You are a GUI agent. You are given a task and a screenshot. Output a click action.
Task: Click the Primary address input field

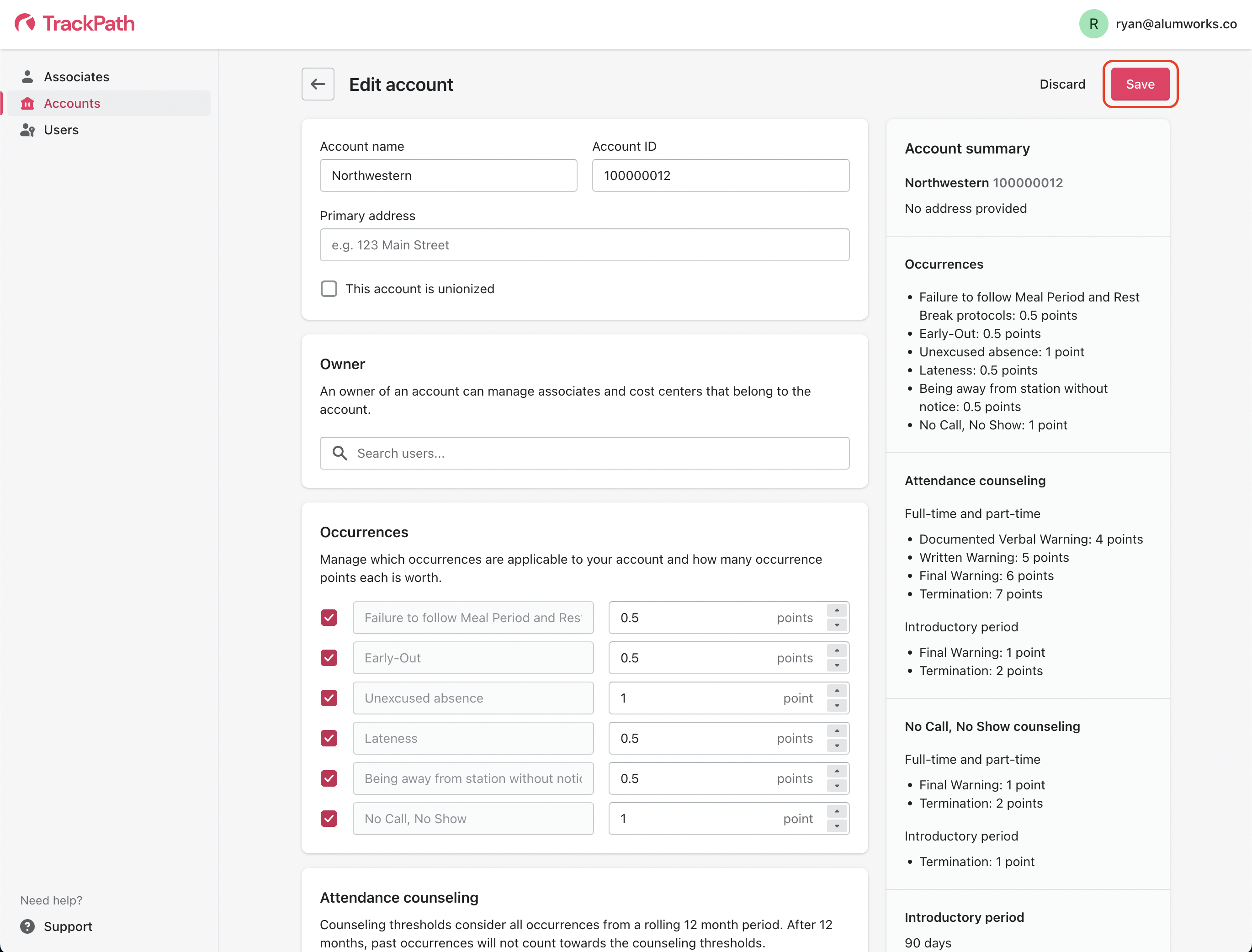(584, 245)
